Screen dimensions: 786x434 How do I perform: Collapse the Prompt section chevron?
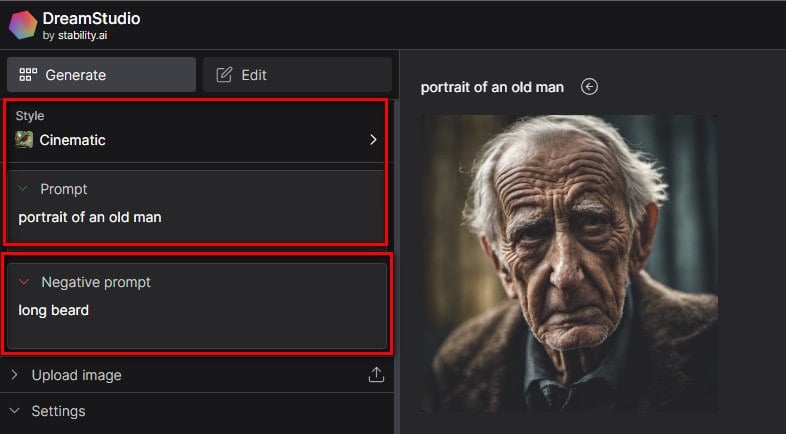coord(23,189)
